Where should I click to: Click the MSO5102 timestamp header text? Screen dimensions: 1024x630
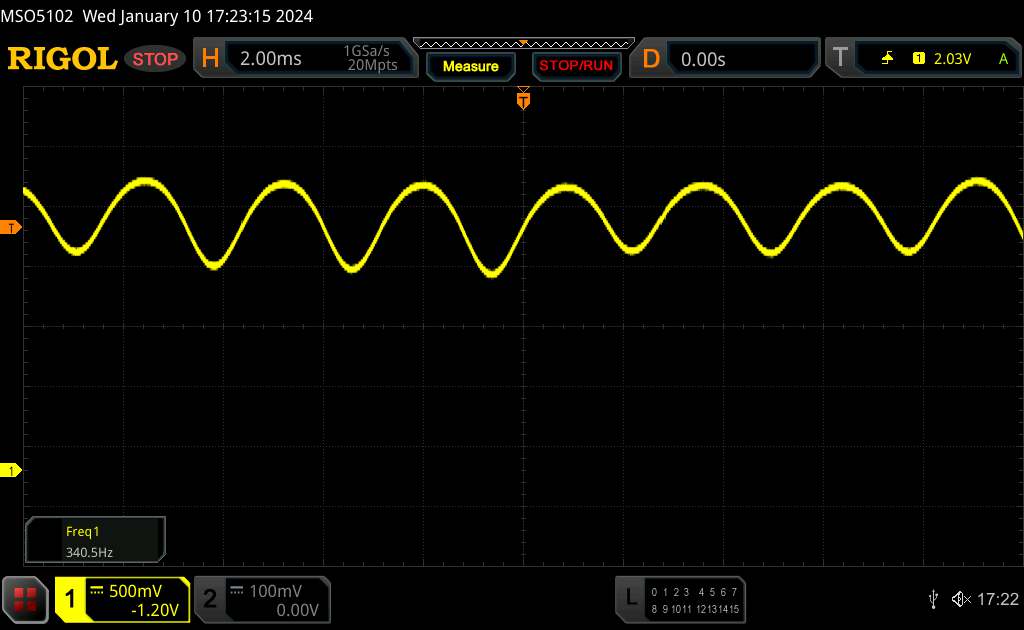pyautogui.click(x=157, y=16)
